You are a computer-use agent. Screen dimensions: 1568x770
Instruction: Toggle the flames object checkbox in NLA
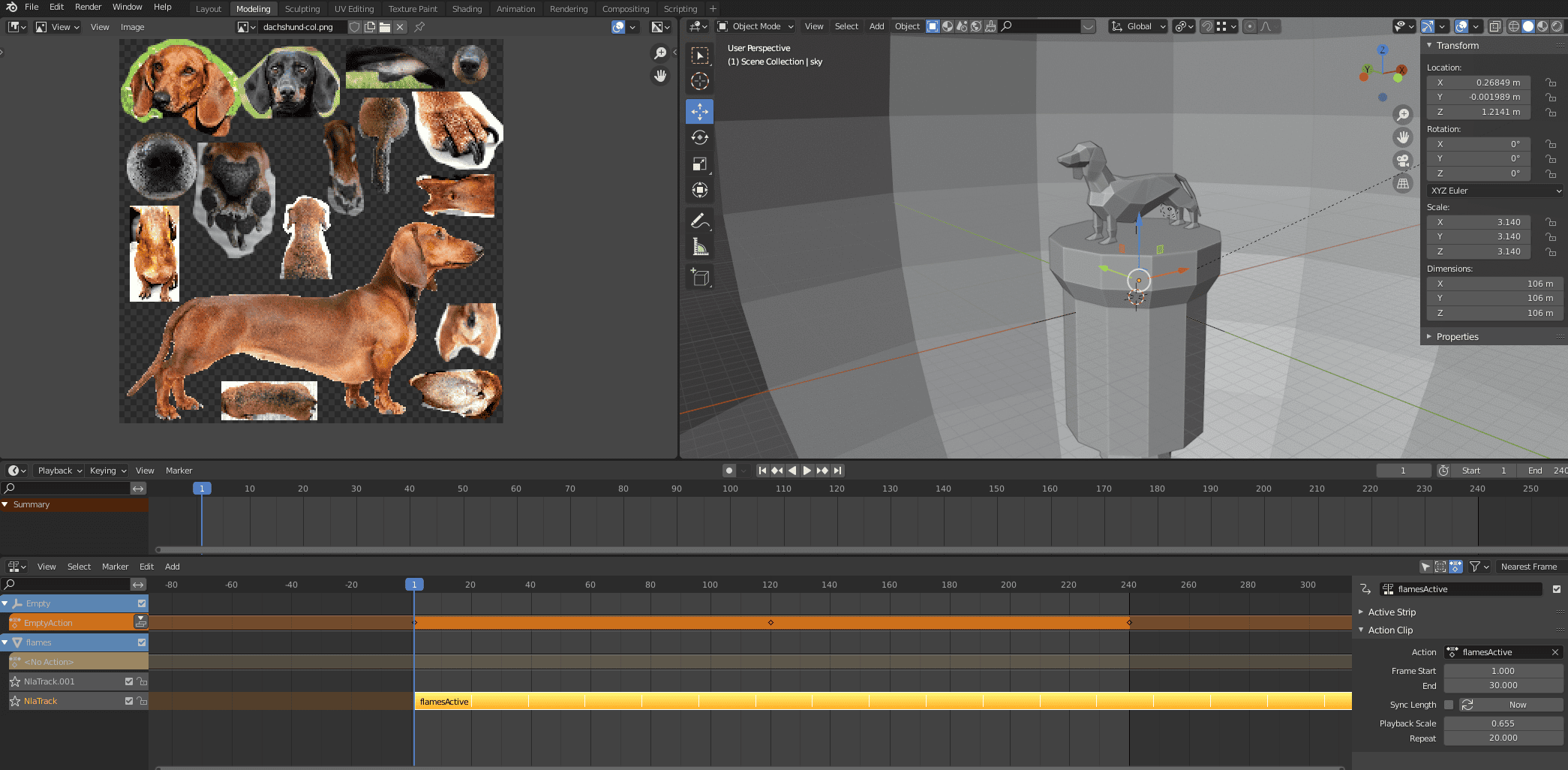(141, 642)
